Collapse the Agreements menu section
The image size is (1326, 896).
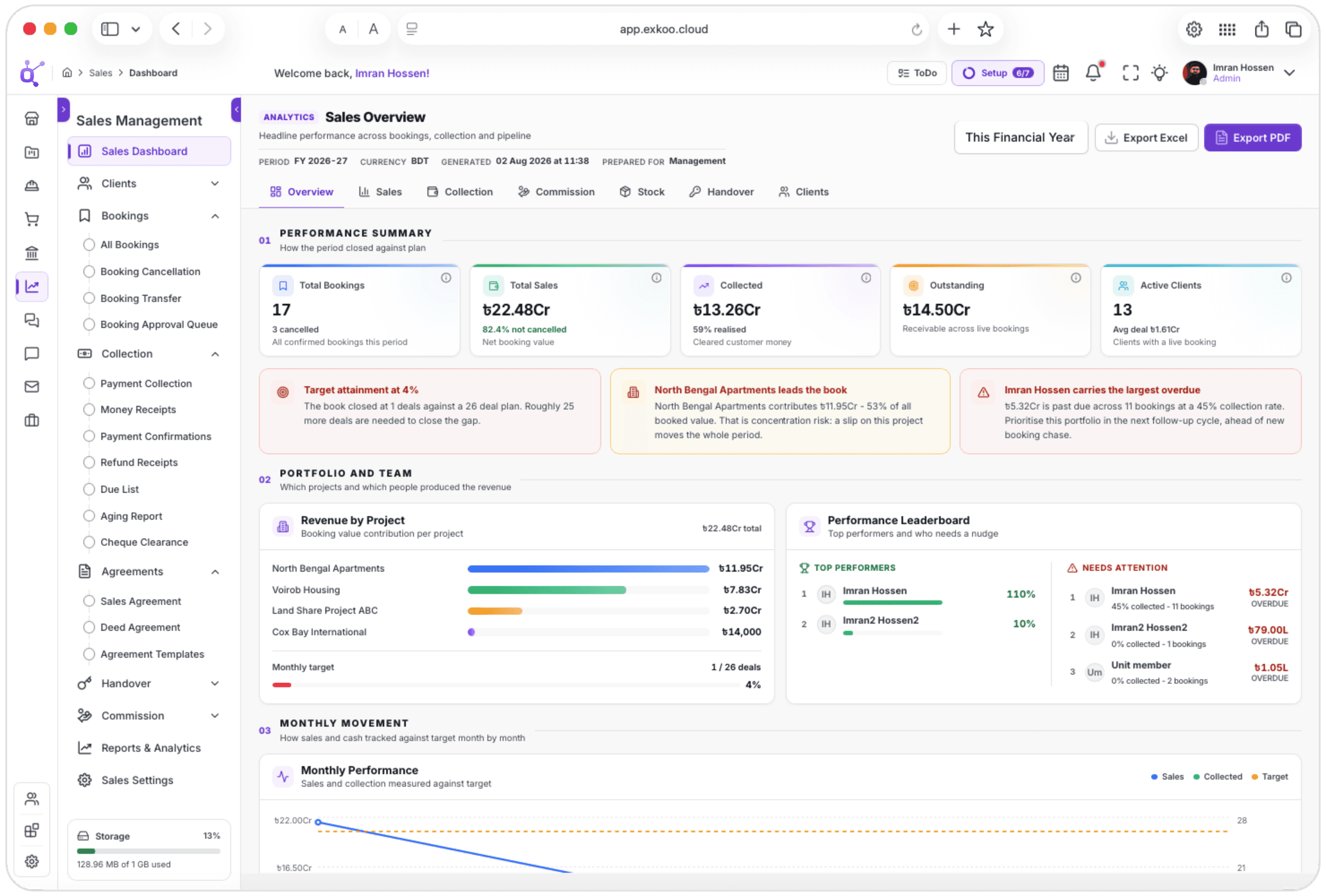pos(149,572)
